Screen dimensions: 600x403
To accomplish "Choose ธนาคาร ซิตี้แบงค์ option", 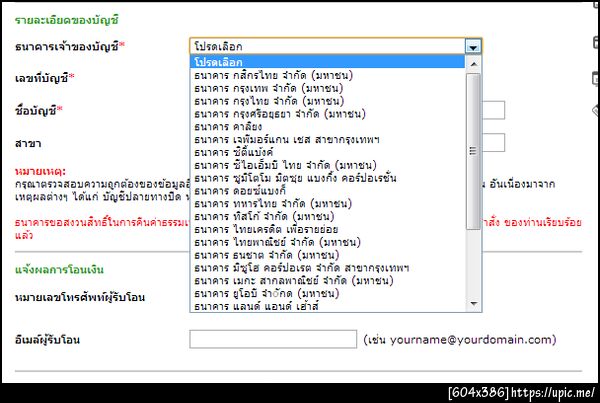I will click(x=328, y=152).
